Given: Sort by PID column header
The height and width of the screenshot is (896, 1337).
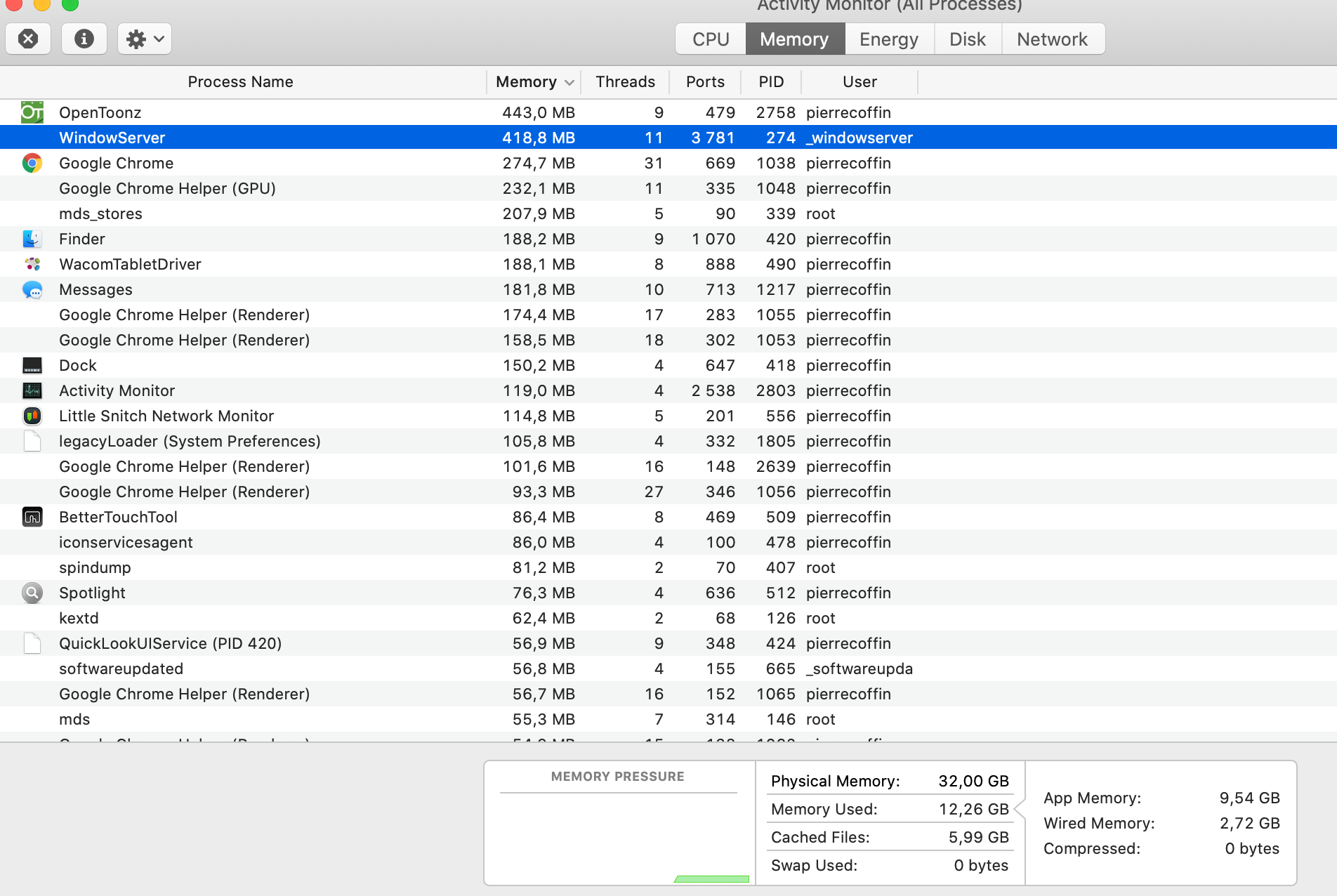Looking at the screenshot, I should click(771, 81).
